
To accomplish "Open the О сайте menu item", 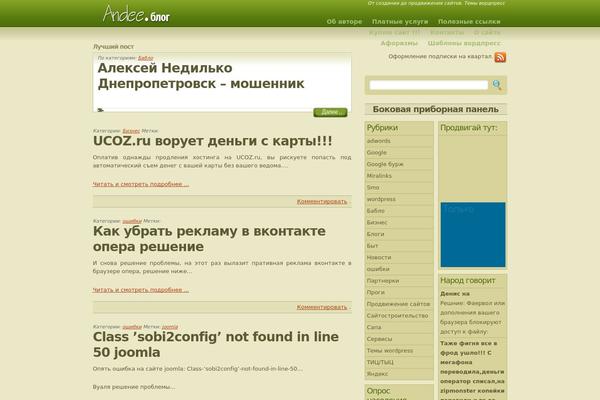I will click(487, 33).
